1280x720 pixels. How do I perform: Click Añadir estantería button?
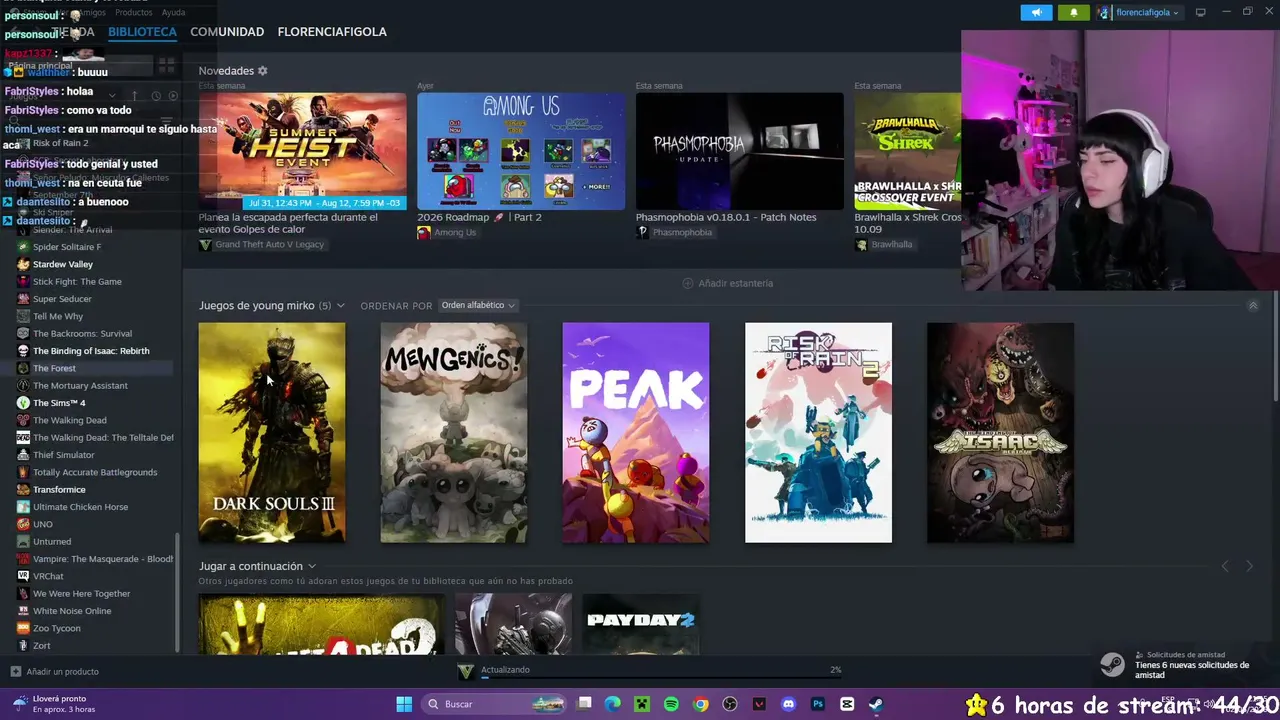click(x=727, y=283)
